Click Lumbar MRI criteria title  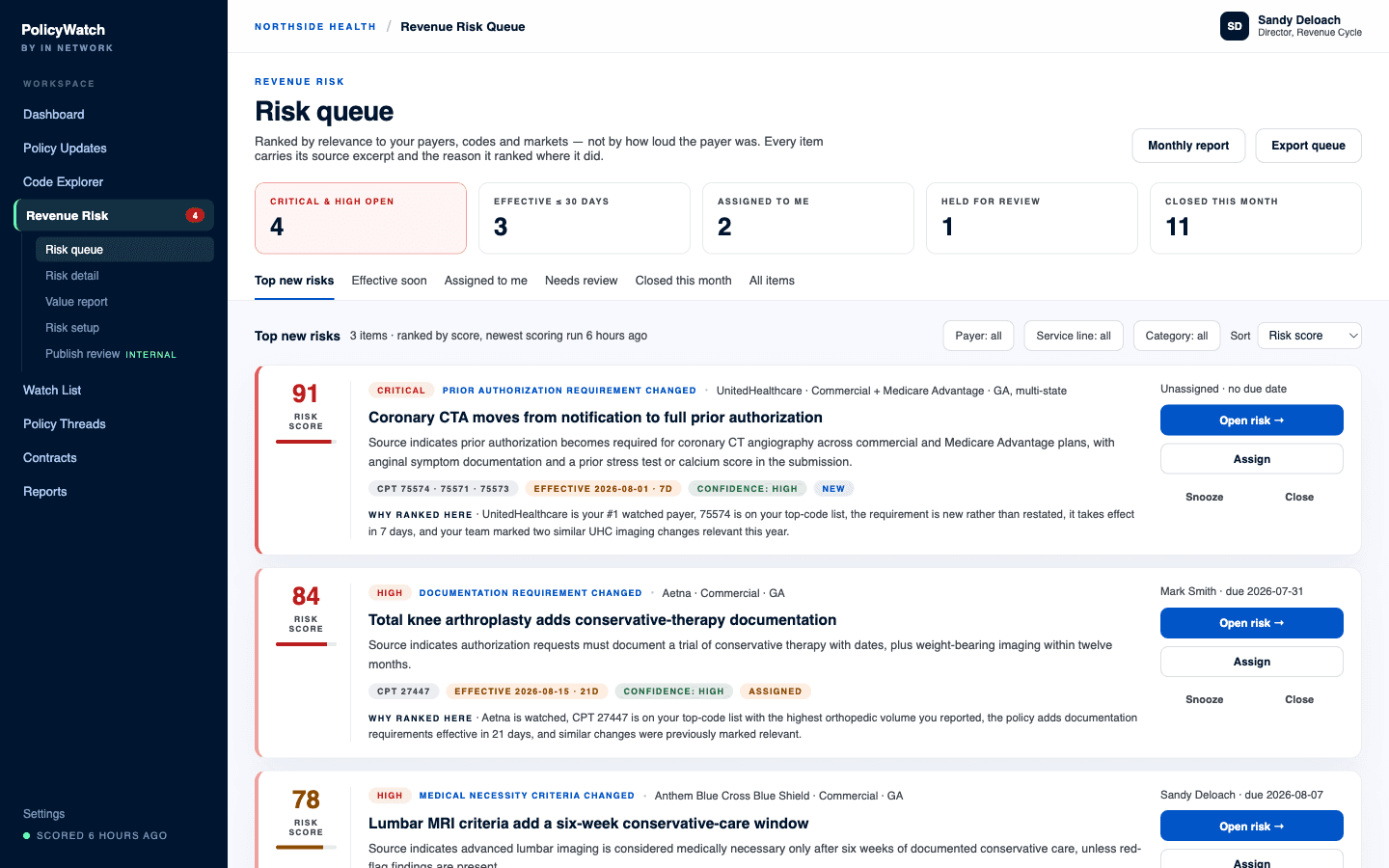pyautogui.click(x=588, y=824)
